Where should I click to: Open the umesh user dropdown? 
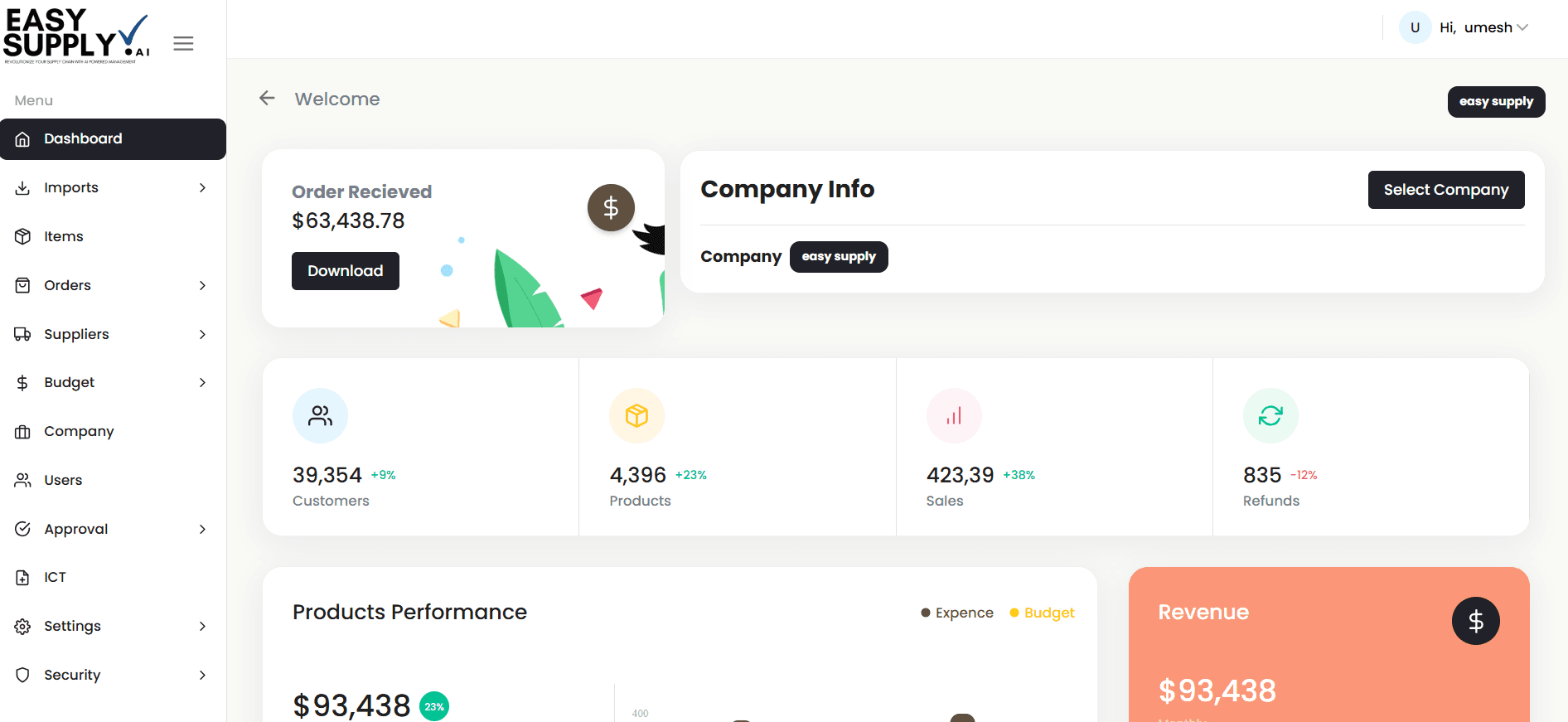[x=1483, y=27]
